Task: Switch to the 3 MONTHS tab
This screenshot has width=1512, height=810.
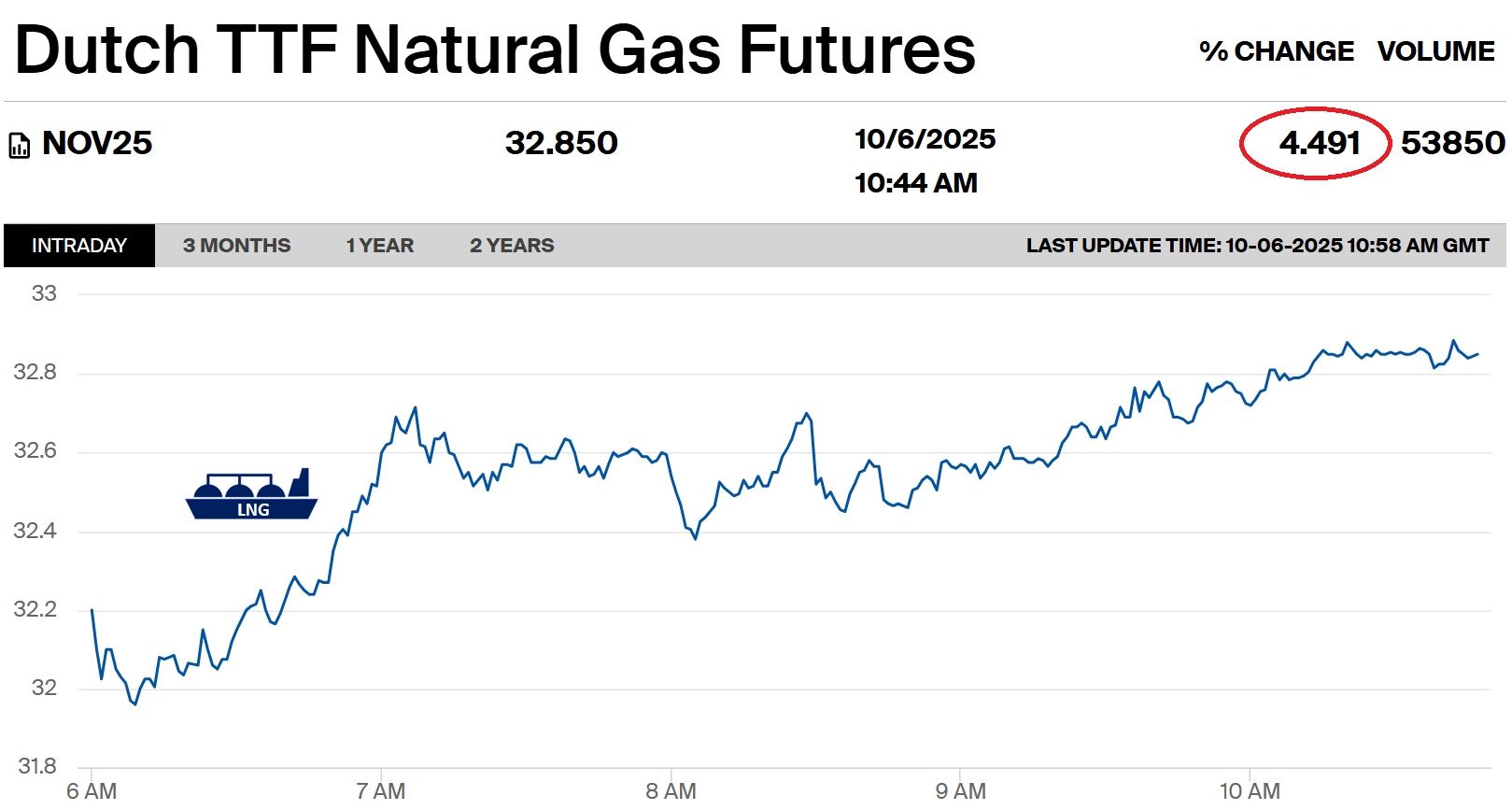Action: click(x=236, y=246)
